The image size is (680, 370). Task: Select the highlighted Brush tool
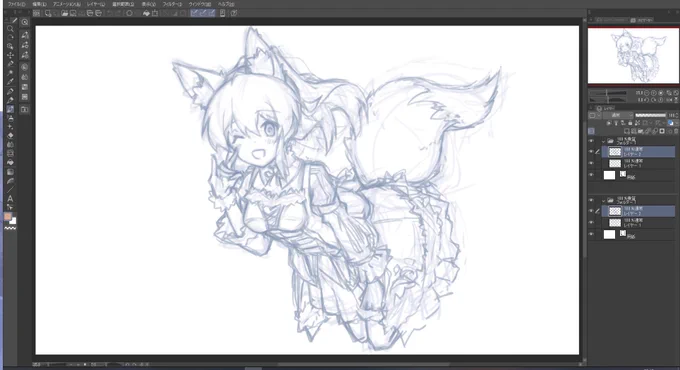[x=10, y=109]
